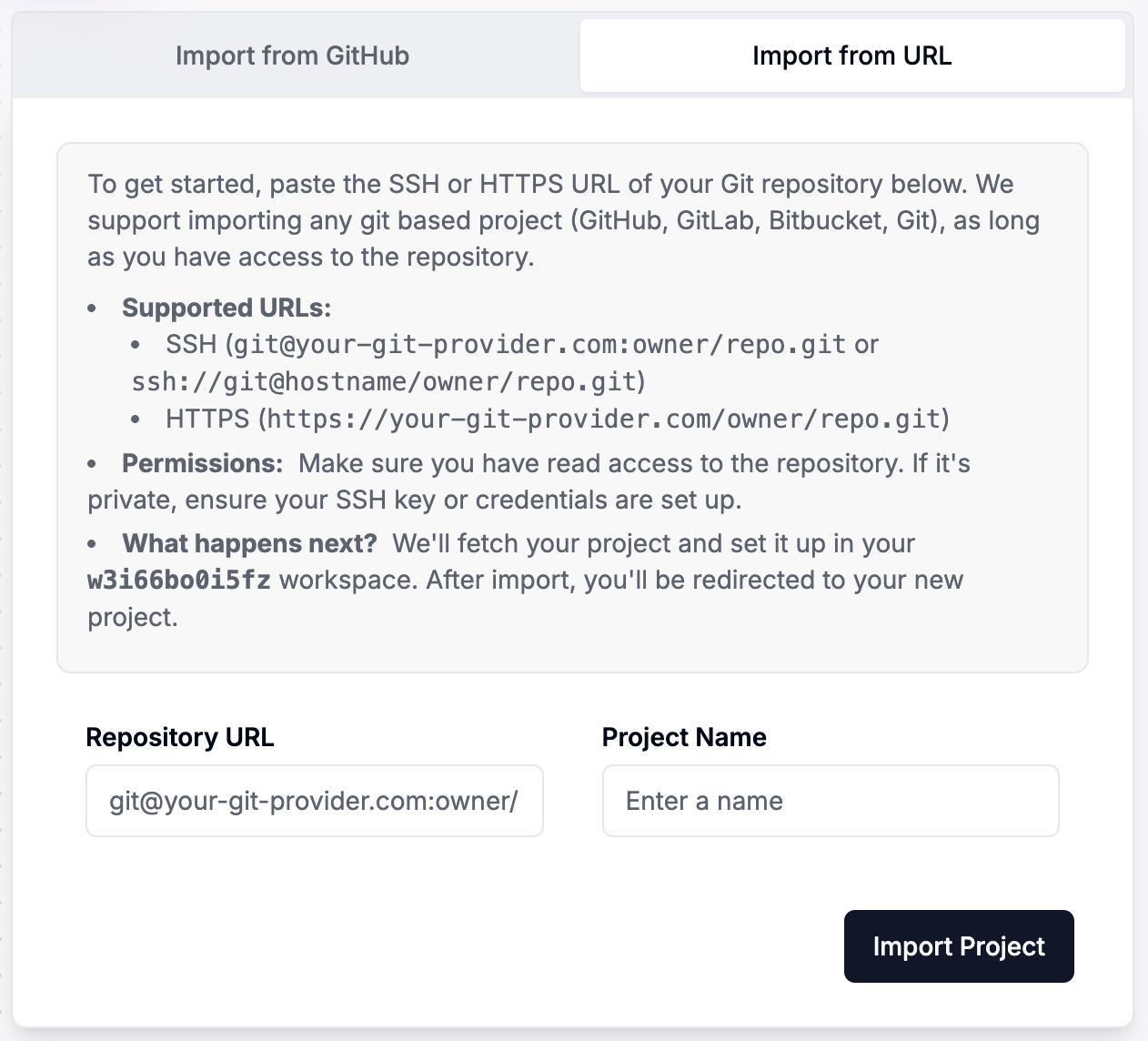Switch to the Import from GitHub tab
Image resolution: width=1148 pixels, height=1041 pixels.
point(292,56)
